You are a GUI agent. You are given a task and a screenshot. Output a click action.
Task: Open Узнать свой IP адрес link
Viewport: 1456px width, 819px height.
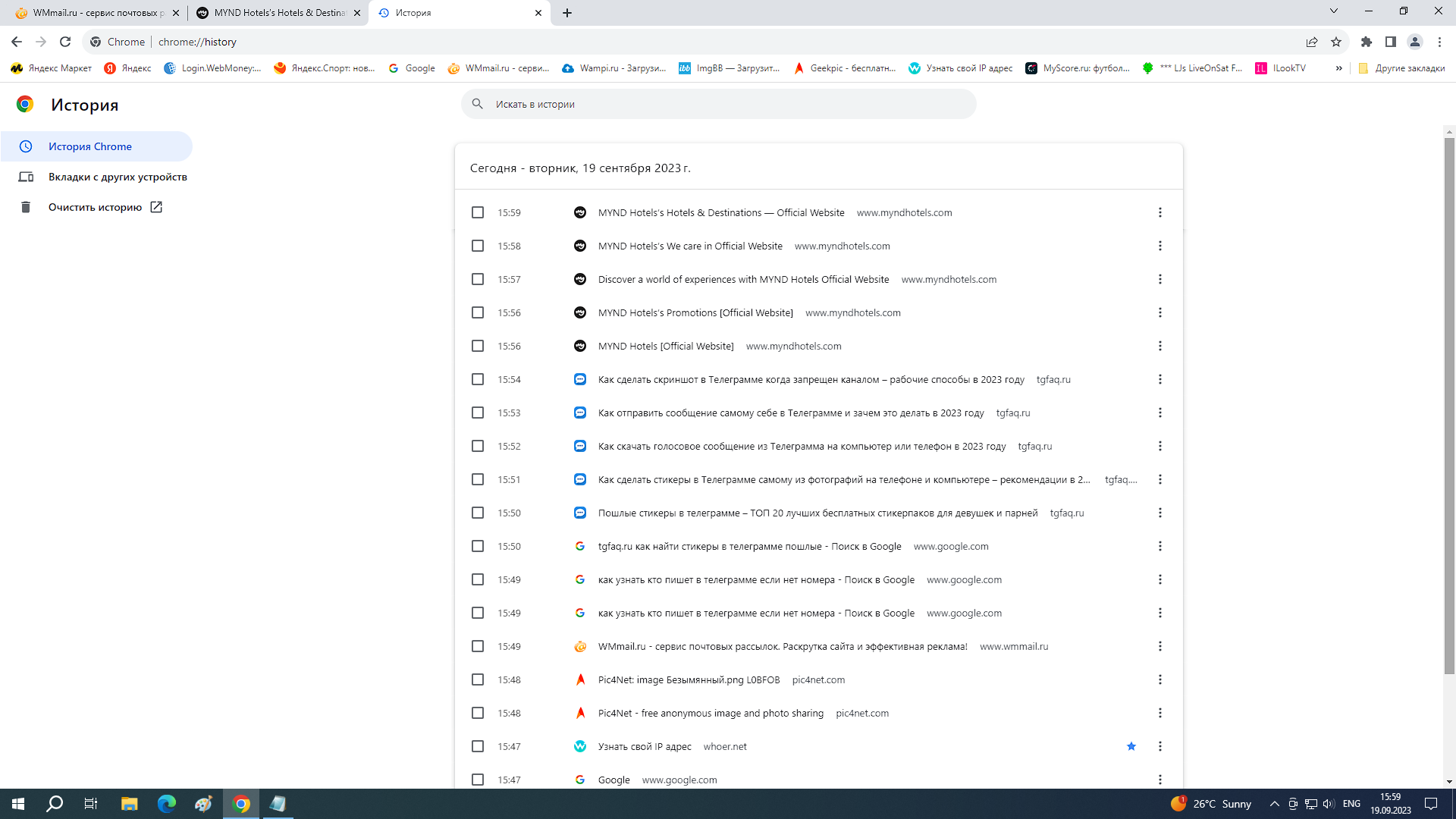click(x=645, y=746)
